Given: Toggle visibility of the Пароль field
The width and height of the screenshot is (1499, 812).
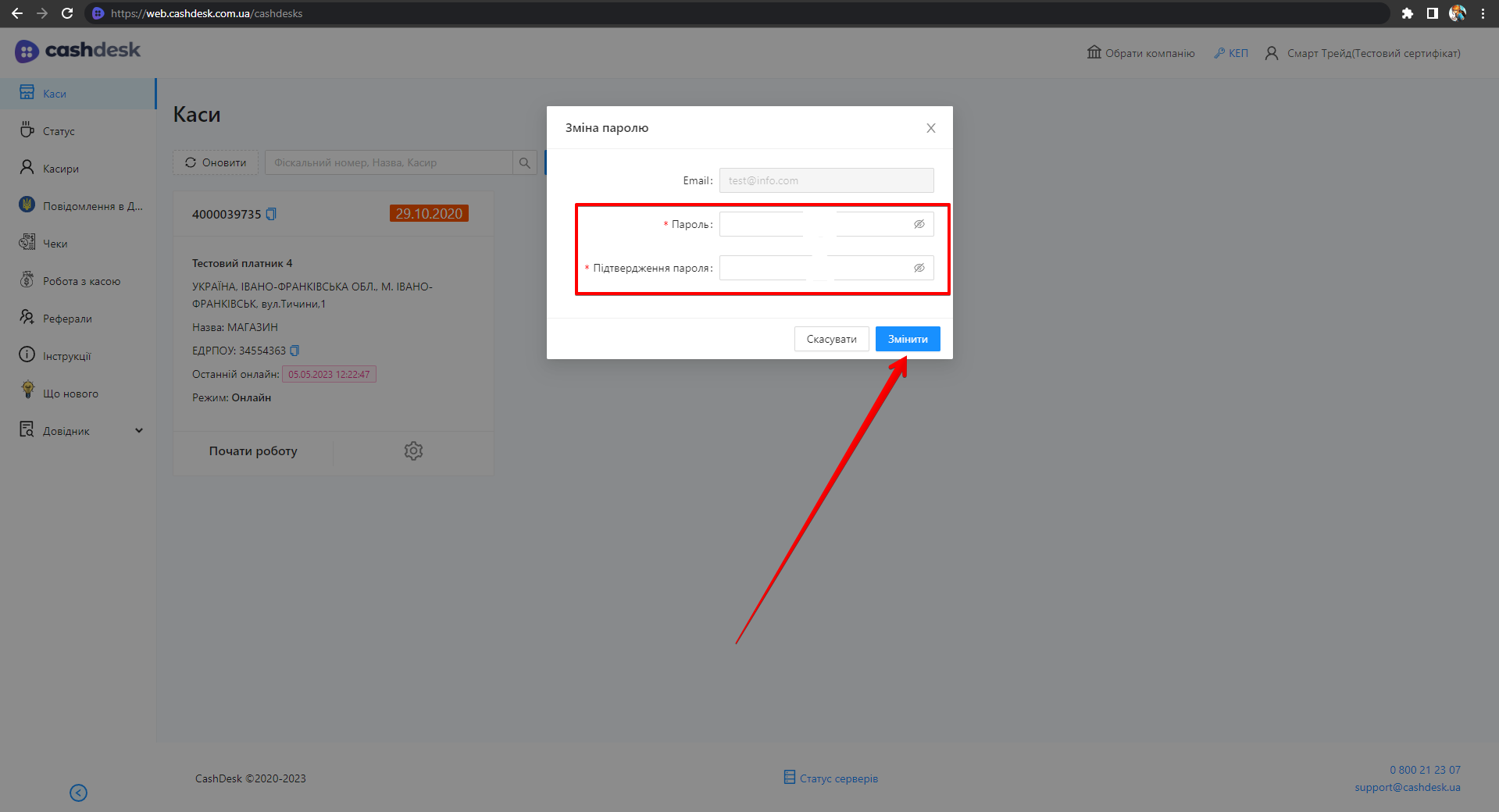Looking at the screenshot, I should click(919, 224).
